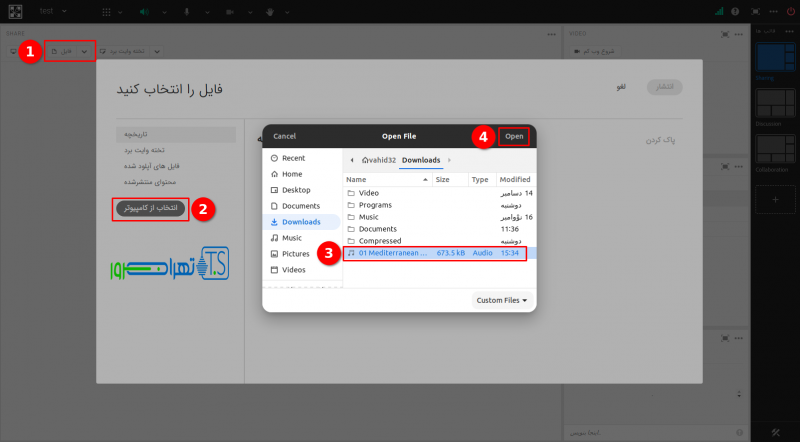The image size is (800, 442).
Task: Click the فایل share file button
Action: pyautogui.click(x=61, y=52)
